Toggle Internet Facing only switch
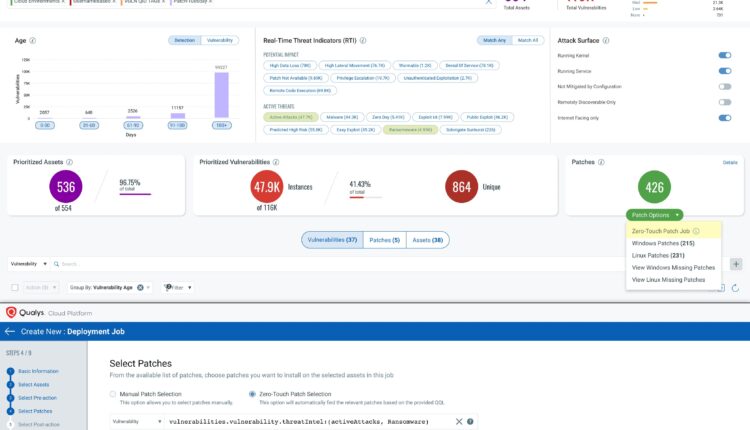 [x=725, y=118]
